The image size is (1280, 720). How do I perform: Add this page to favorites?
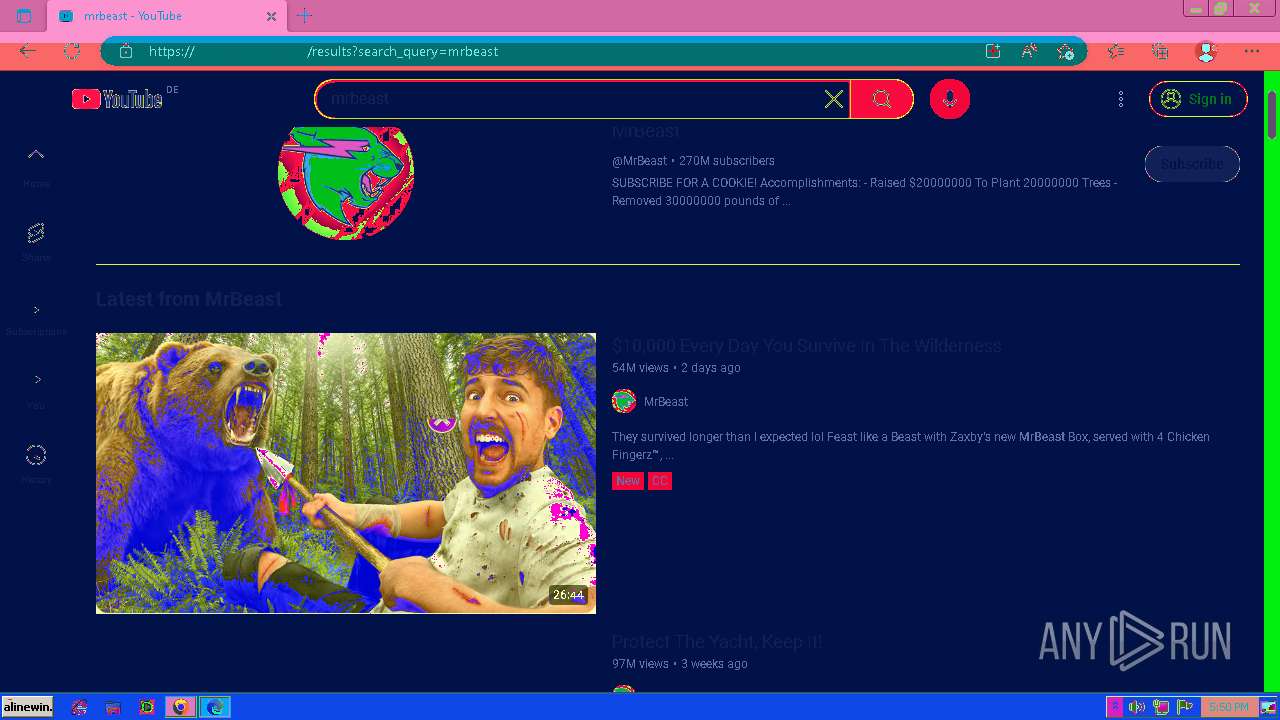(x=1066, y=51)
